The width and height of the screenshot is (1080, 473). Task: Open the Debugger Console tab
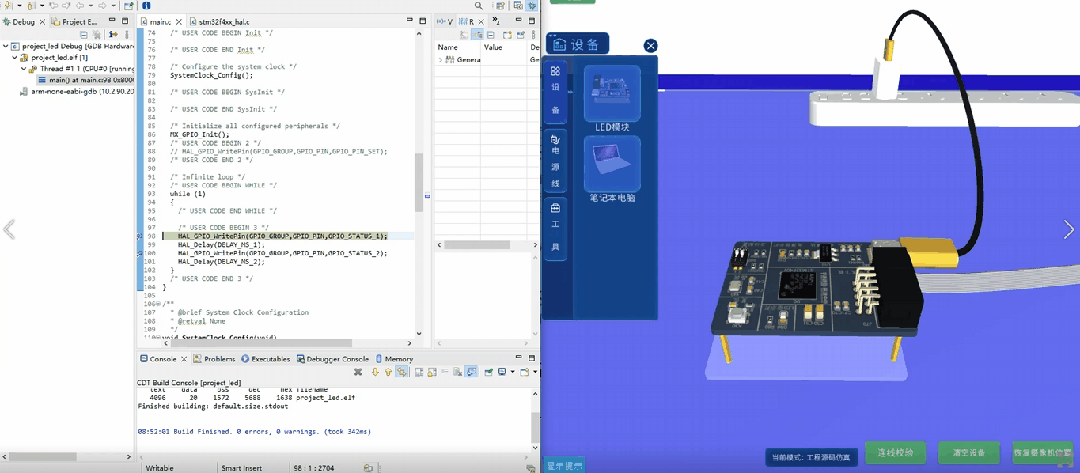334,358
